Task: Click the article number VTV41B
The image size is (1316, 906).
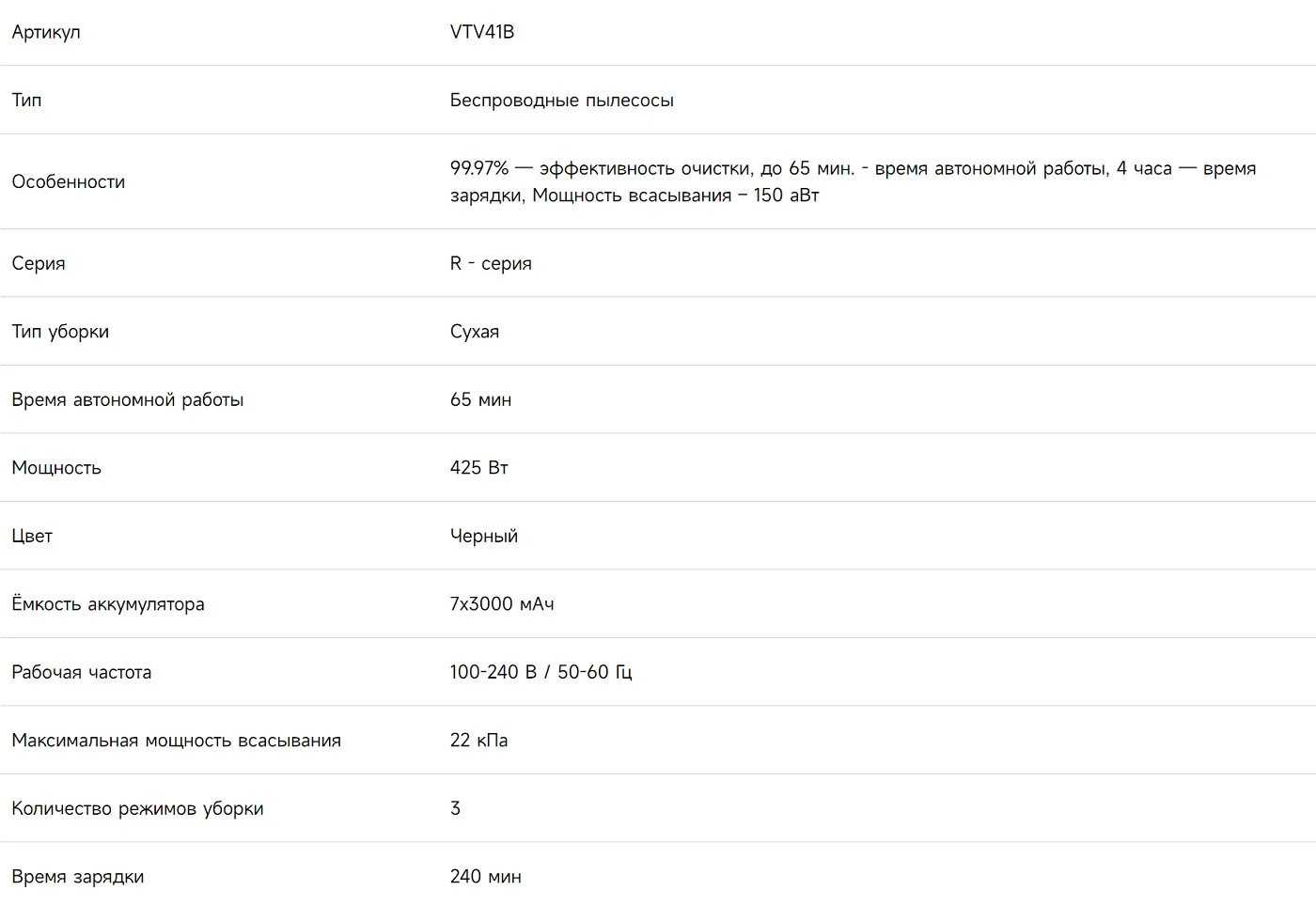Action: [482, 32]
